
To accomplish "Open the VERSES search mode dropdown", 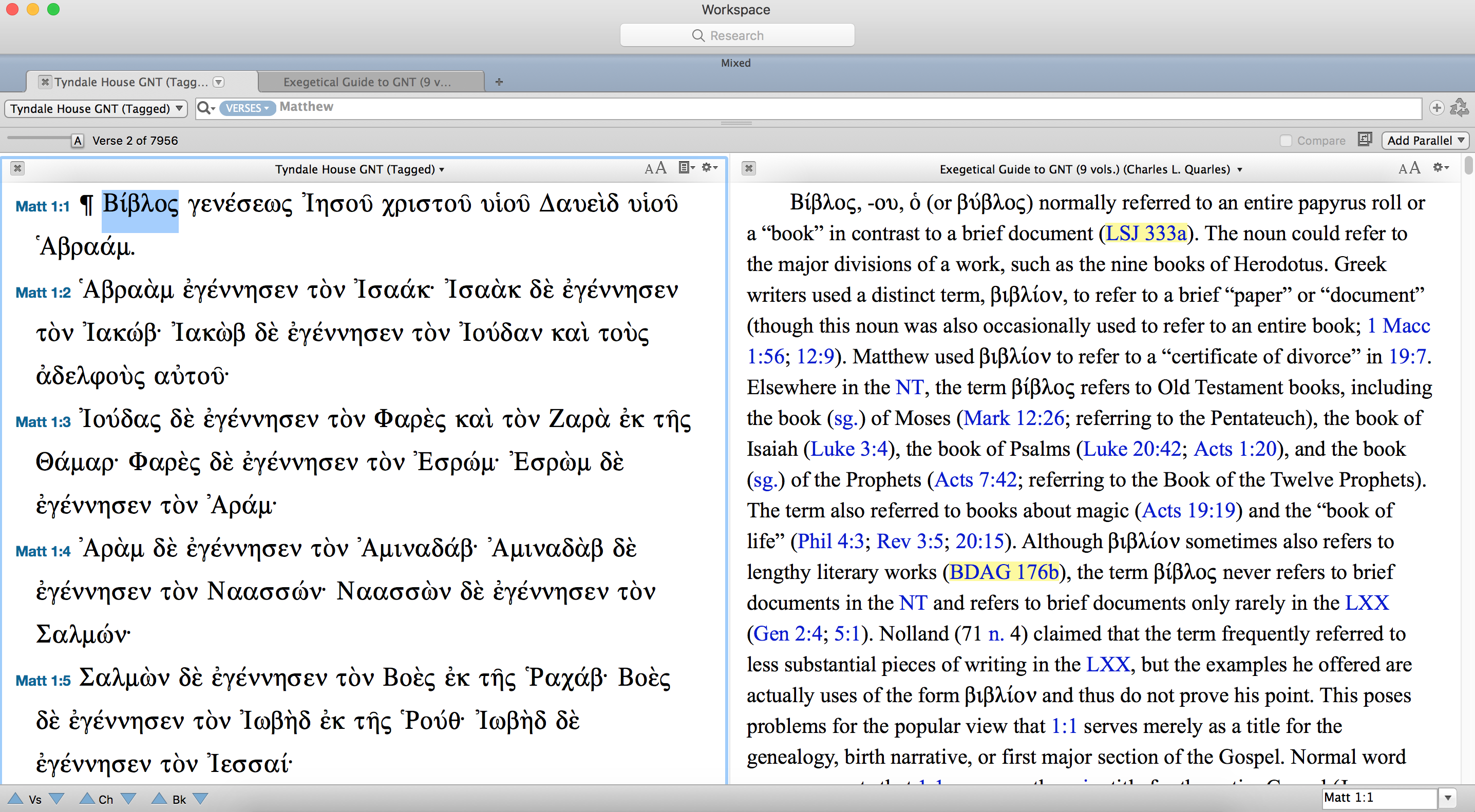I will (x=247, y=108).
